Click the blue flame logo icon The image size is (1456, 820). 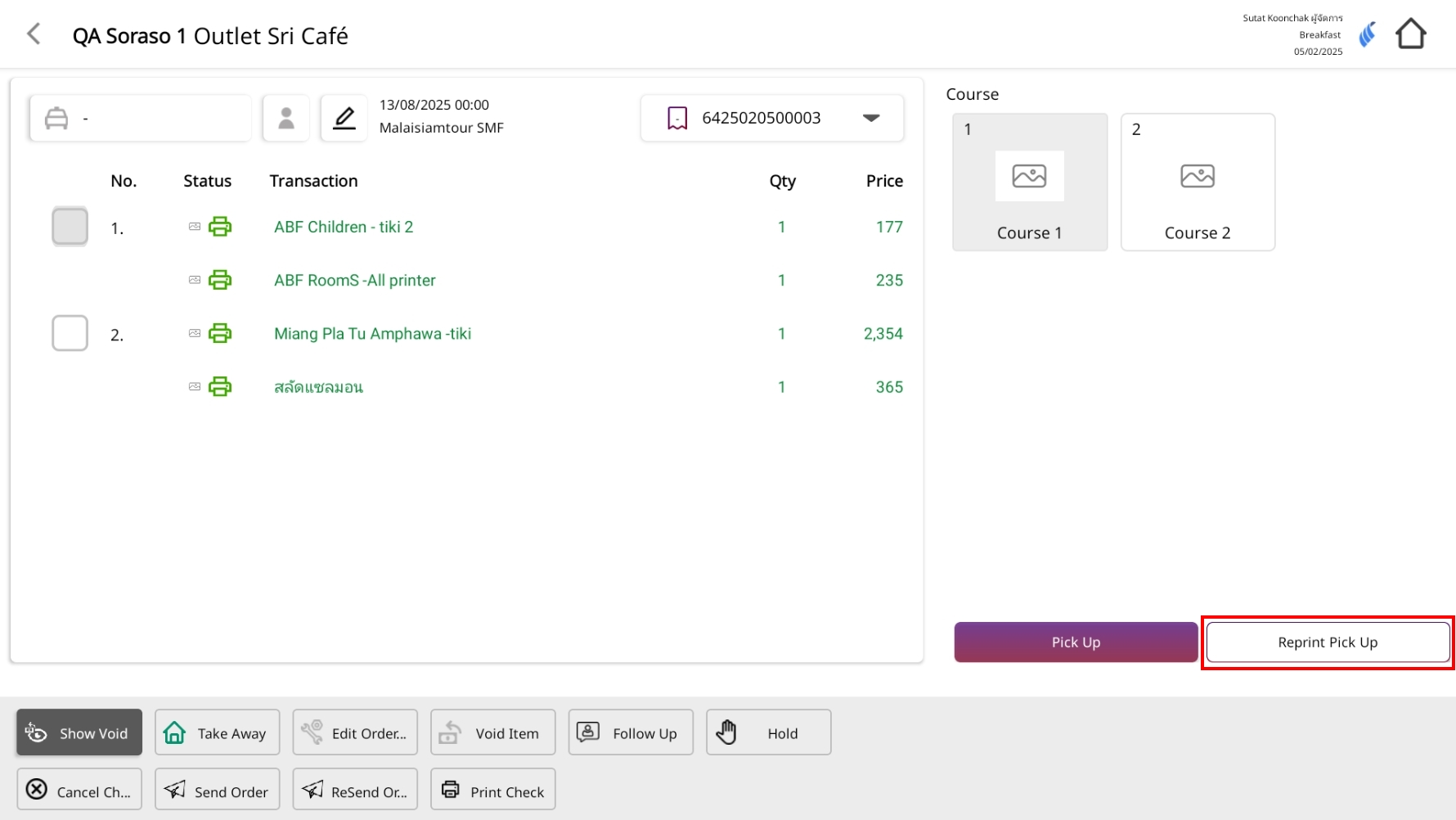click(x=1367, y=34)
